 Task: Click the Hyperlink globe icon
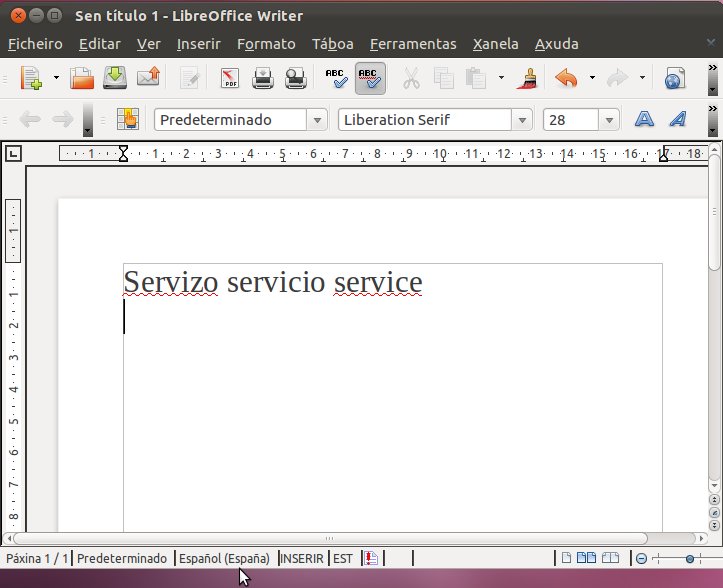(x=675, y=78)
